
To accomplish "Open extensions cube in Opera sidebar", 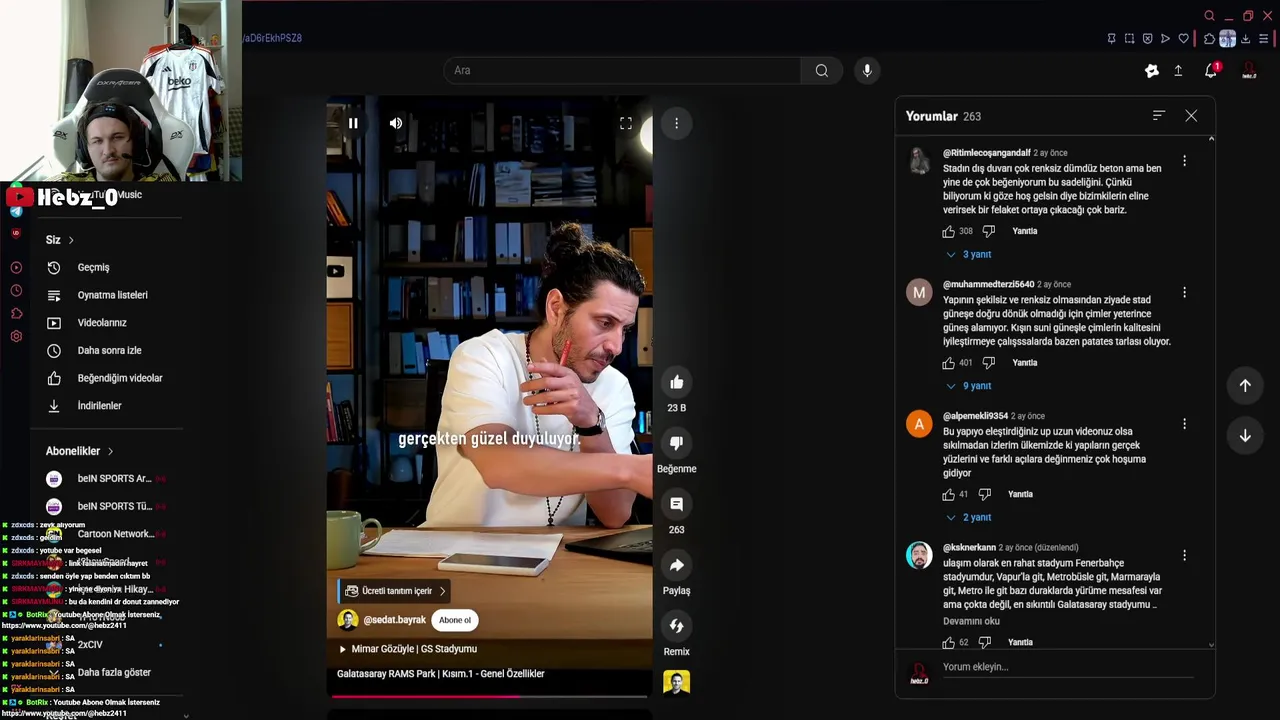I will click(16, 314).
